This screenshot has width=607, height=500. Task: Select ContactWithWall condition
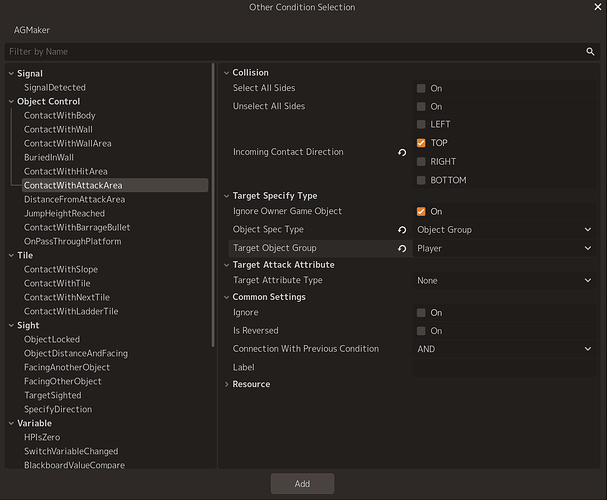click(x=58, y=129)
